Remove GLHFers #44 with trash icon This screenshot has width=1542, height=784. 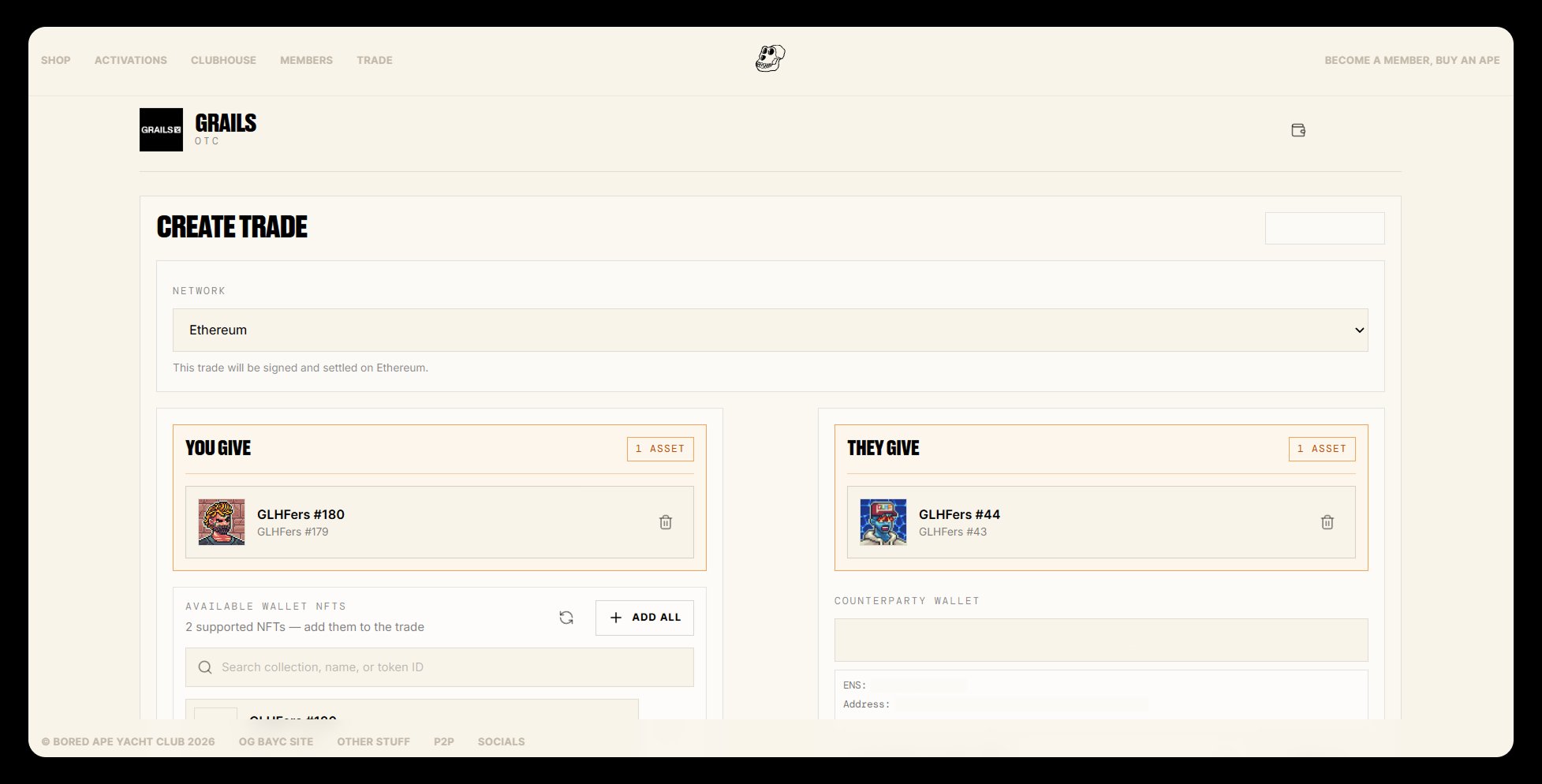point(1327,522)
